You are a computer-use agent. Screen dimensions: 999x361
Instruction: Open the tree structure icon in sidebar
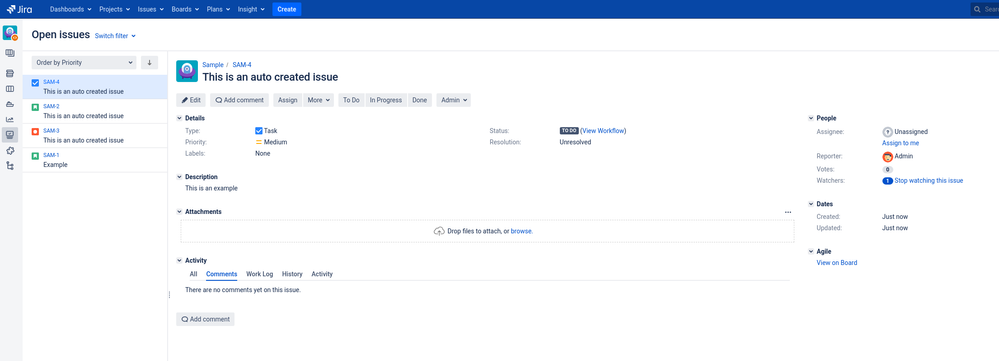10,166
